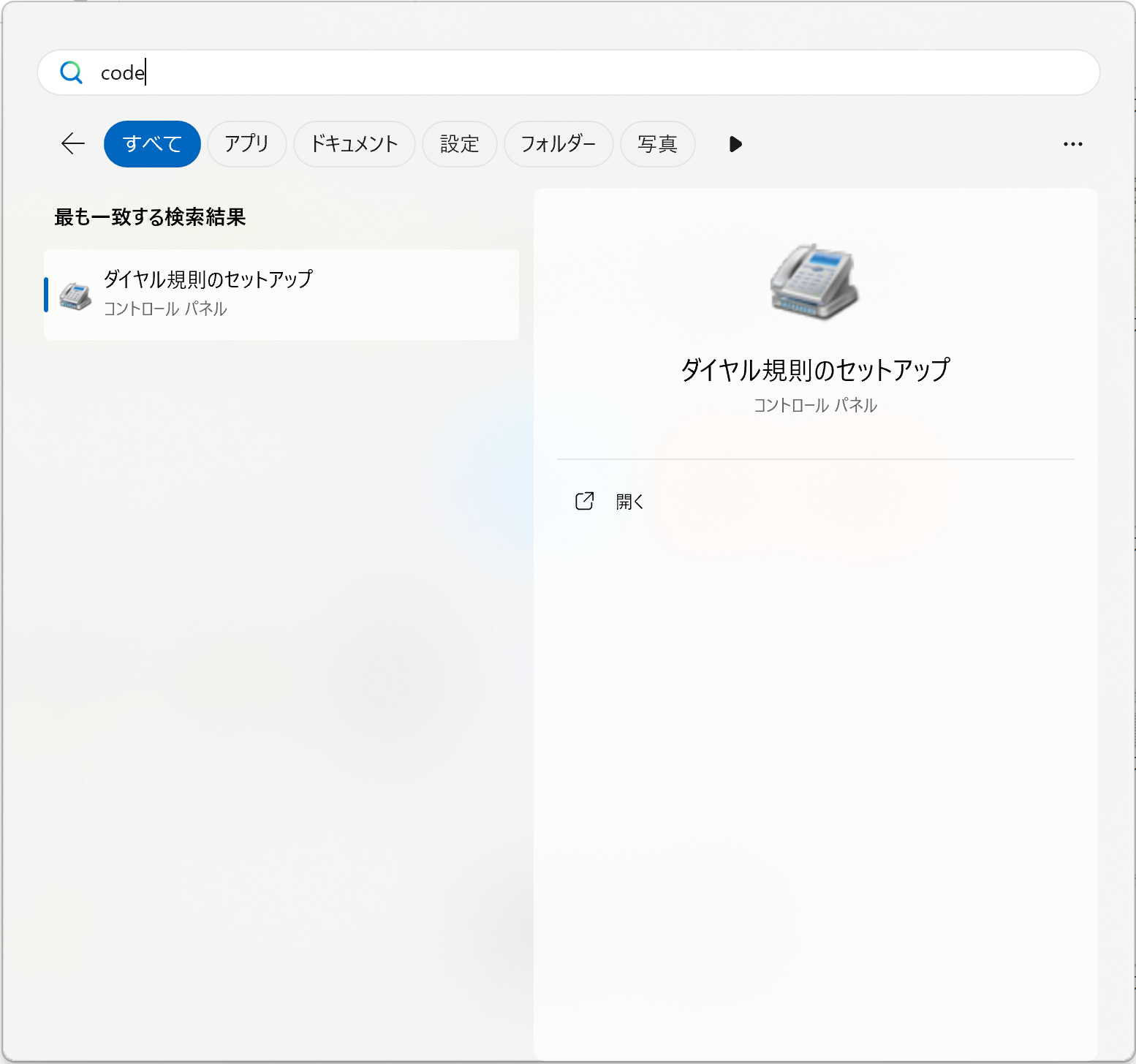Filter results by フォルダー
Viewport: 1136px width, 1064px height.
click(558, 144)
